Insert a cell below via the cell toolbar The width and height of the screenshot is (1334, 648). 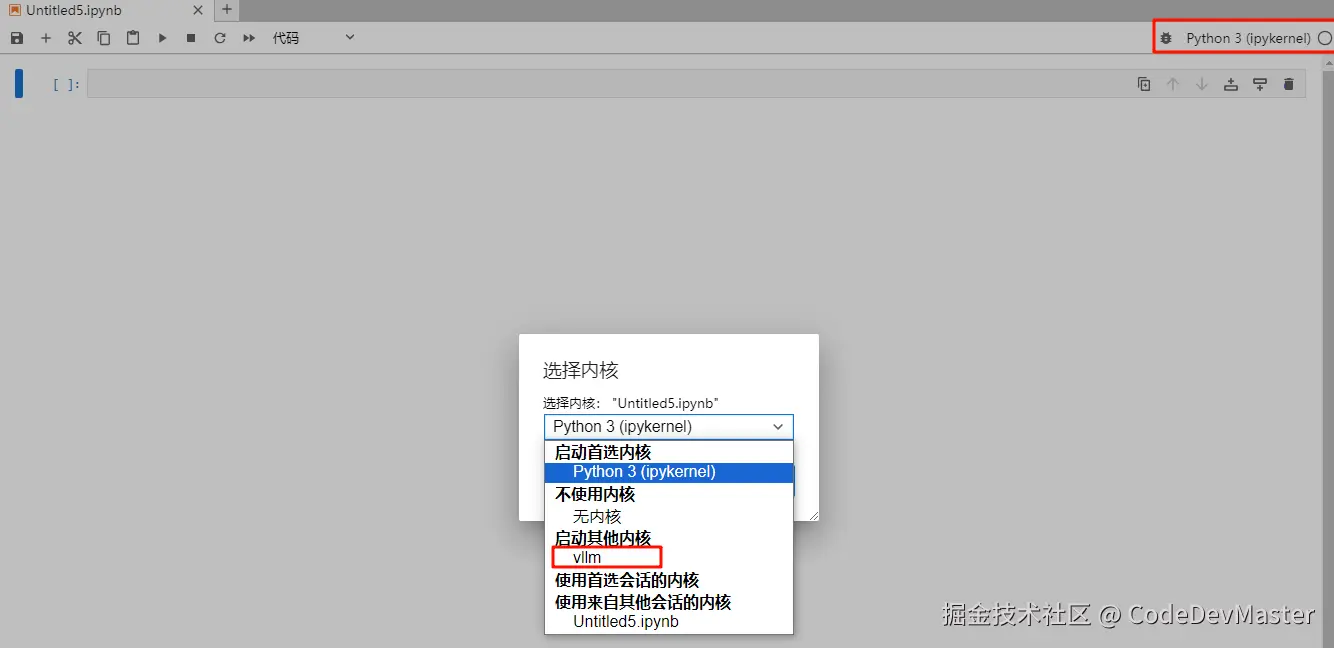pyautogui.click(x=1259, y=84)
